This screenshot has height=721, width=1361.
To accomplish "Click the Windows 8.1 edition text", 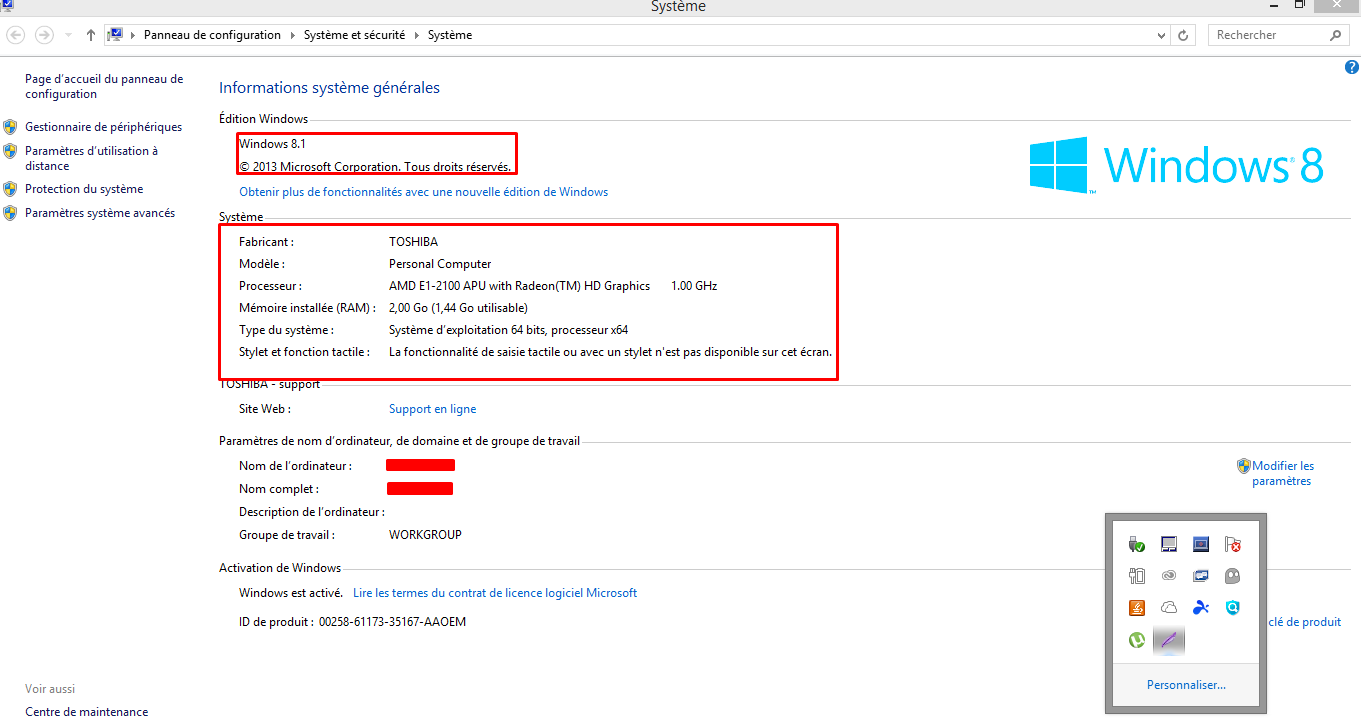I will [272, 144].
